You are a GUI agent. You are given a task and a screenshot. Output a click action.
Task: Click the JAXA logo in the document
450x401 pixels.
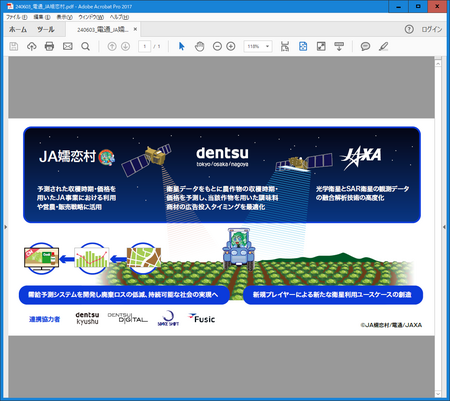coord(361,157)
